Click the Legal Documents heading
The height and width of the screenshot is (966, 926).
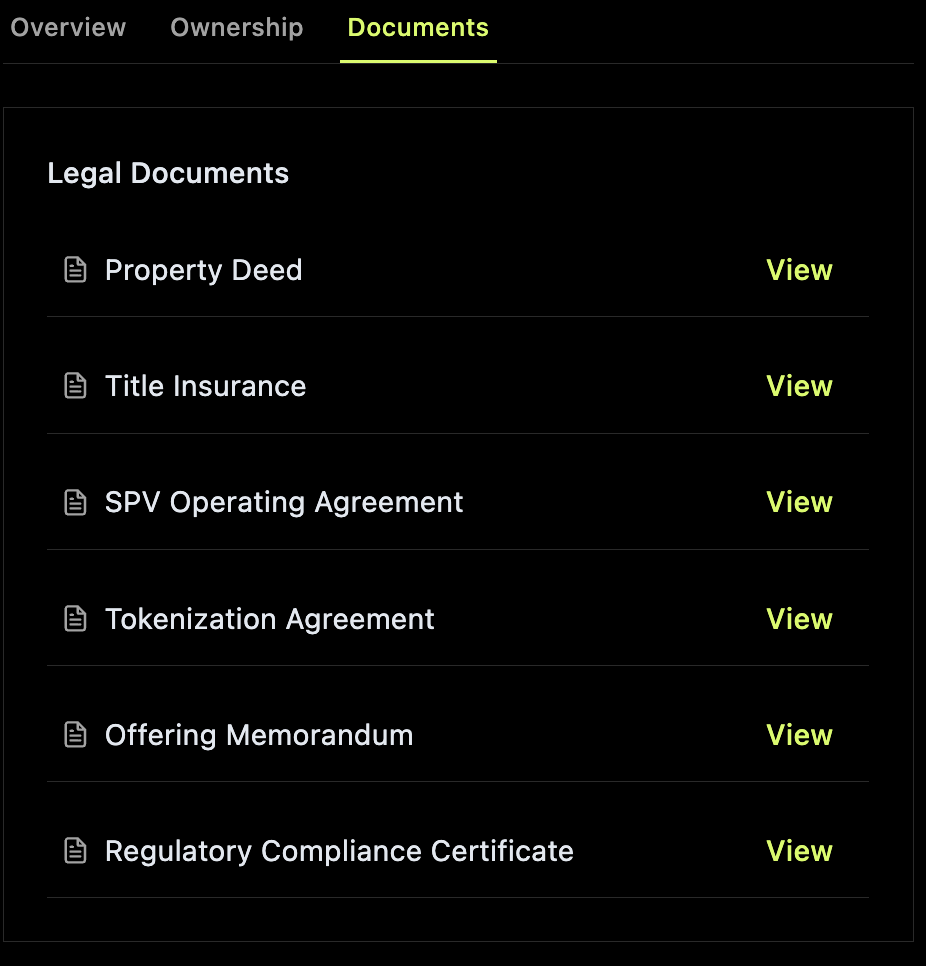[168, 173]
